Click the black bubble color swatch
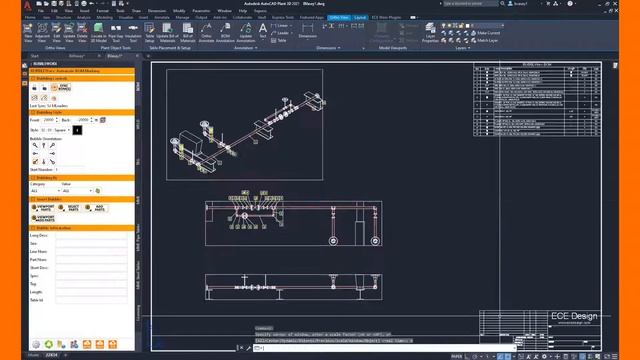 [77, 130]
